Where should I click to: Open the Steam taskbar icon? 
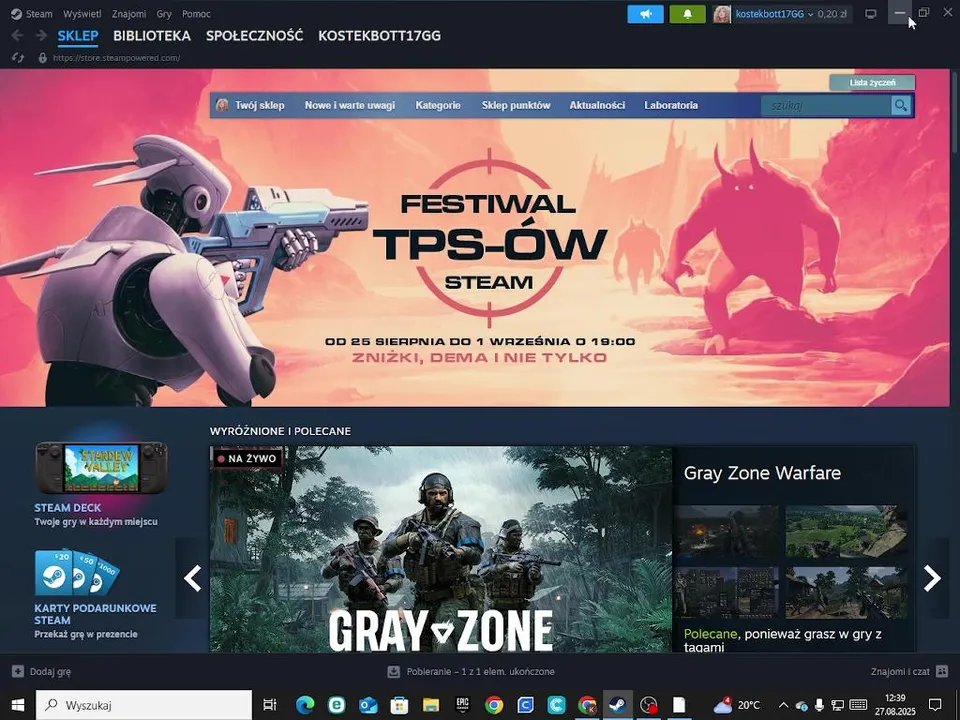pyautogui.click(x=617, y=705)
